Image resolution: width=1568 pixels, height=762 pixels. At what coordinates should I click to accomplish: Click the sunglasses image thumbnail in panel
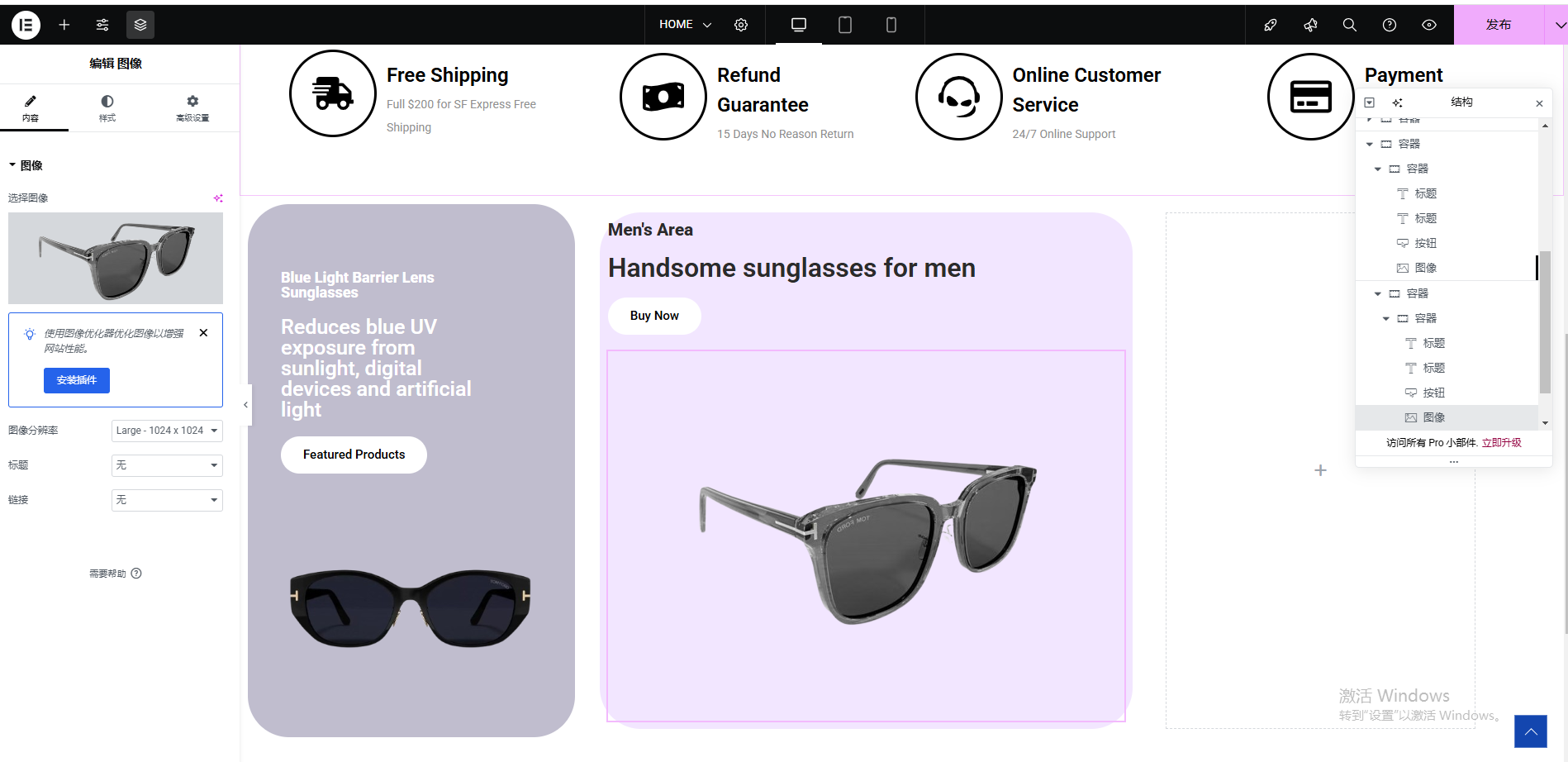(116, 258)
